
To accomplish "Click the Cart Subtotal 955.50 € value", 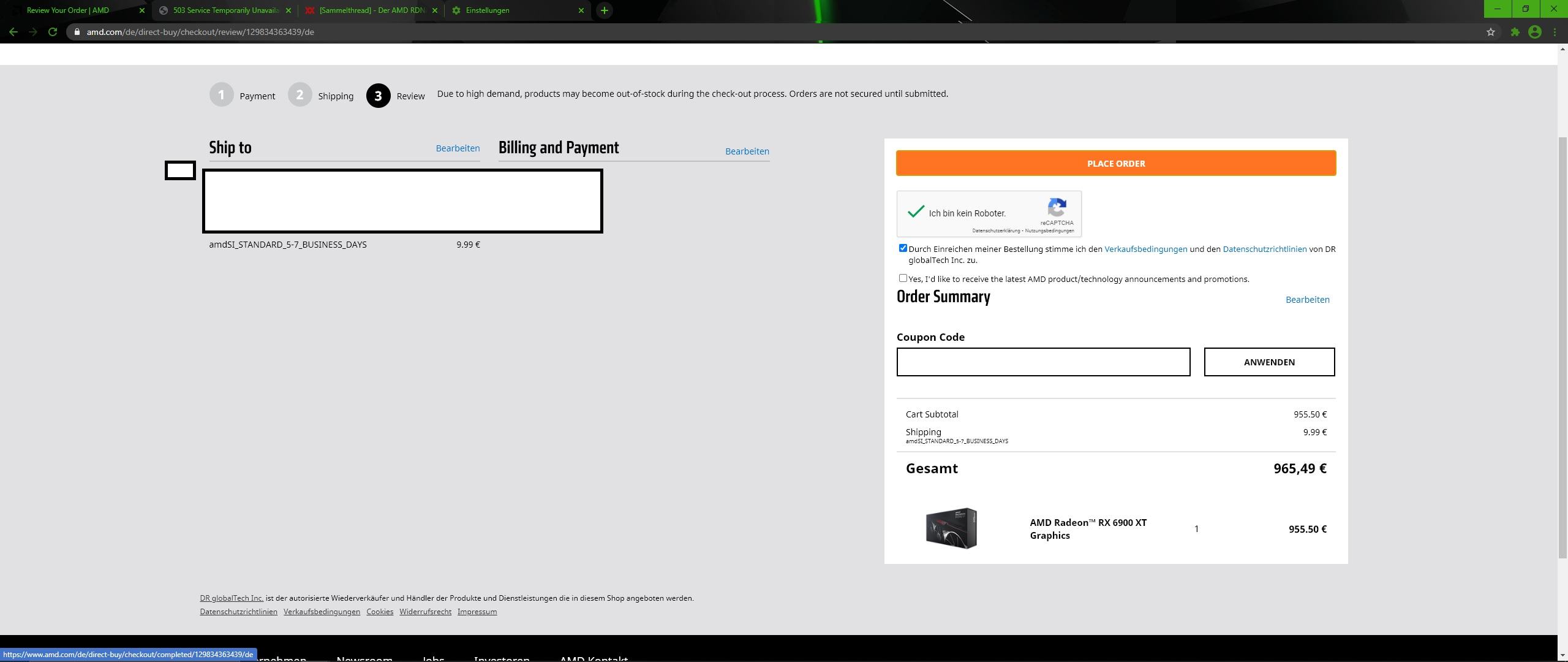I will [x=1310, y=414].
